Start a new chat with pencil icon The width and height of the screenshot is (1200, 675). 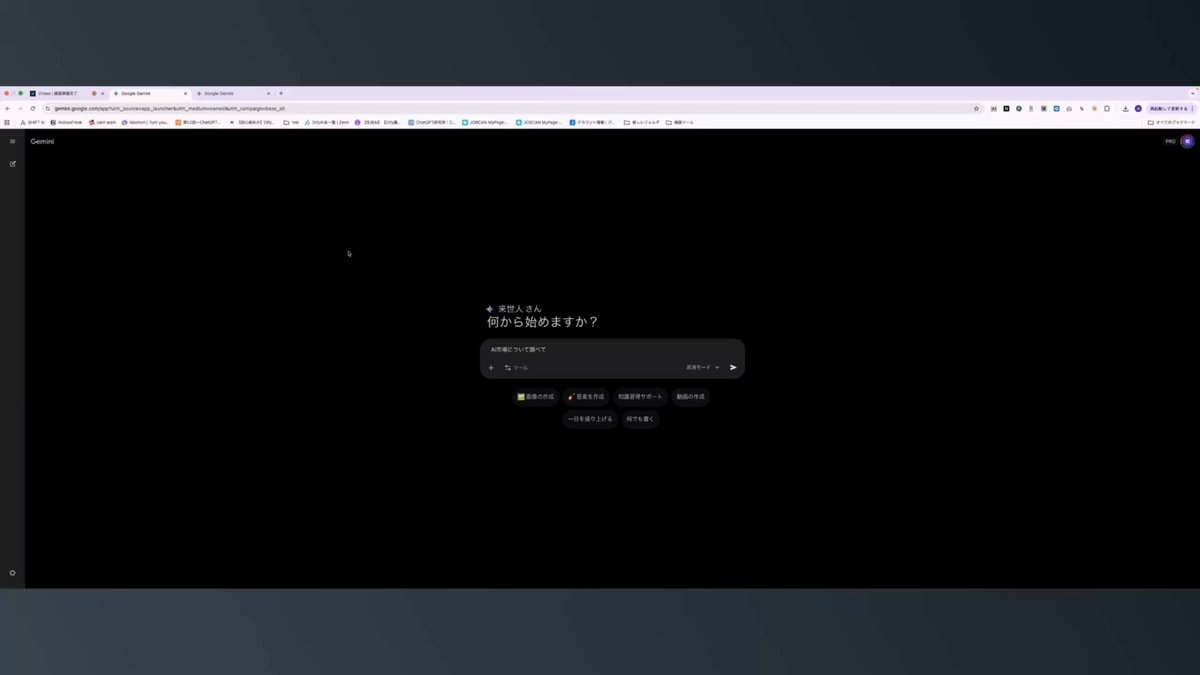[x=12, y=163]
